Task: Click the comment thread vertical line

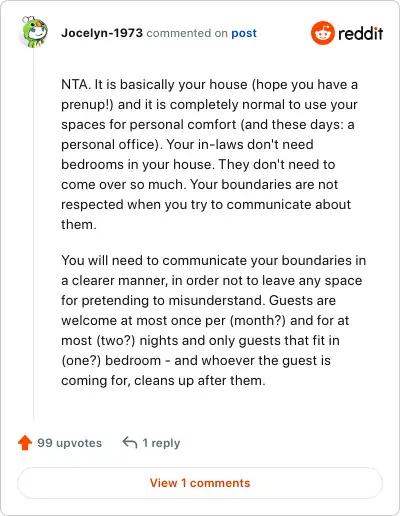Action: pos(34,233)
